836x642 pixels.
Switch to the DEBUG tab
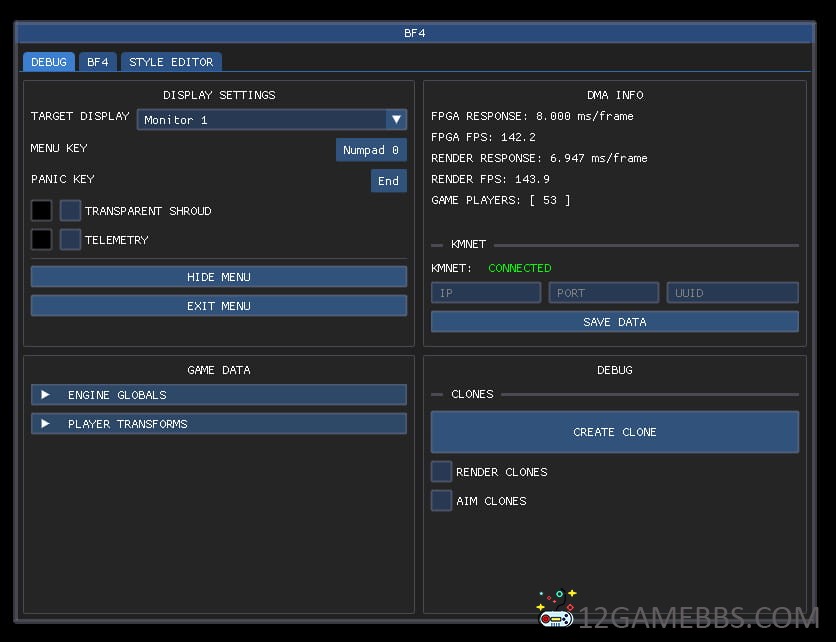49,62
